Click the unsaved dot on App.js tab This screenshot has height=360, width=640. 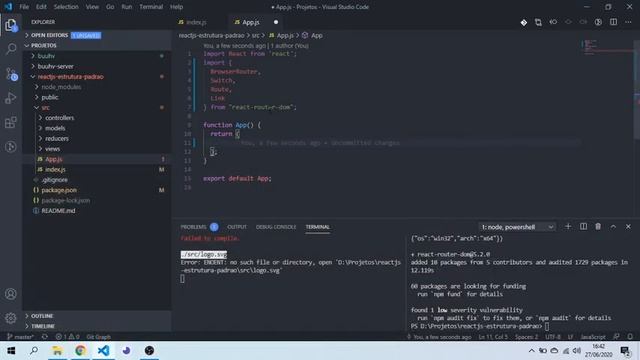coord(276,22)
